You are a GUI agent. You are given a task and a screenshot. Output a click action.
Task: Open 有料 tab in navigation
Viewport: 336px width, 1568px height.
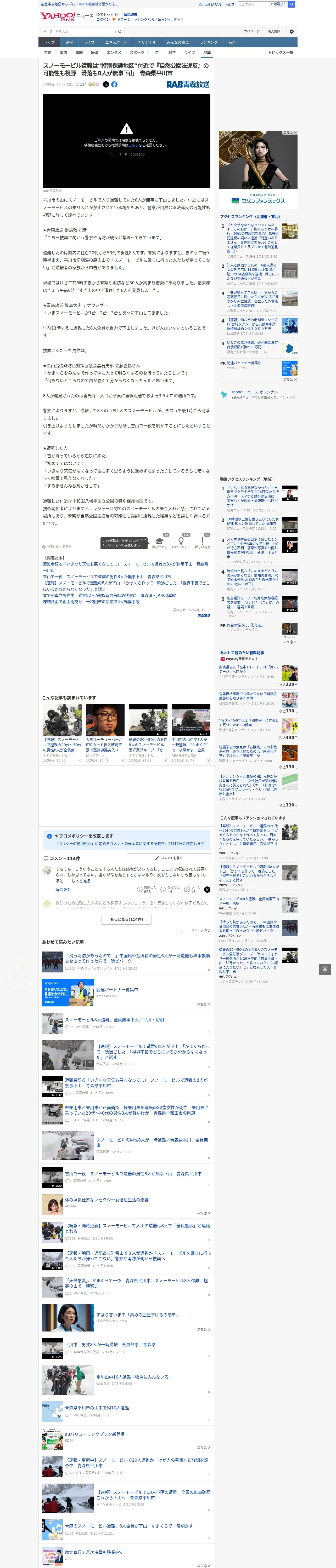232,43
